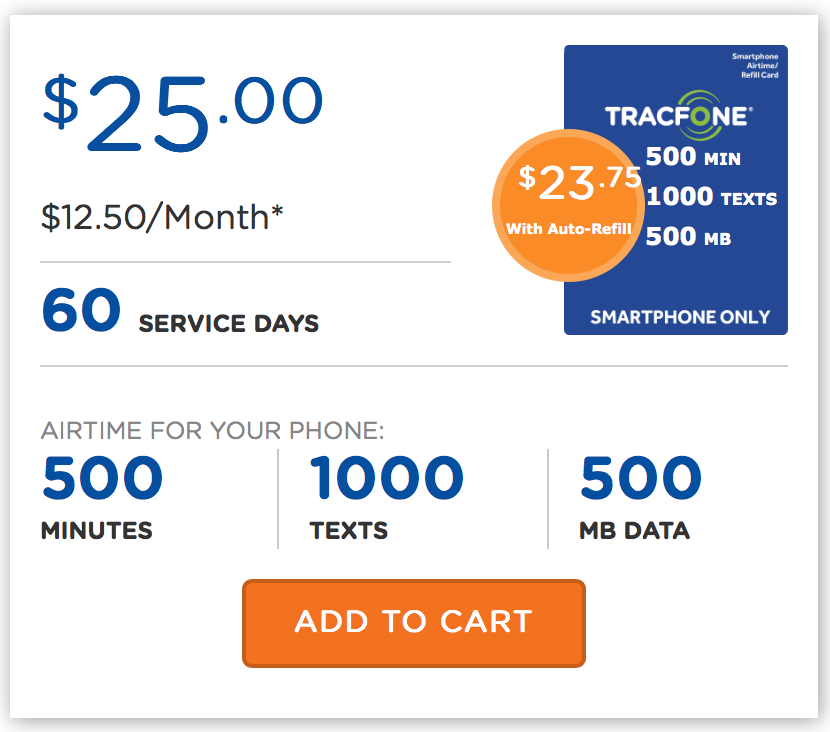Click the $25.00 plan price
830x732 pixels.
pyautogui.click(x=183, y=112)
